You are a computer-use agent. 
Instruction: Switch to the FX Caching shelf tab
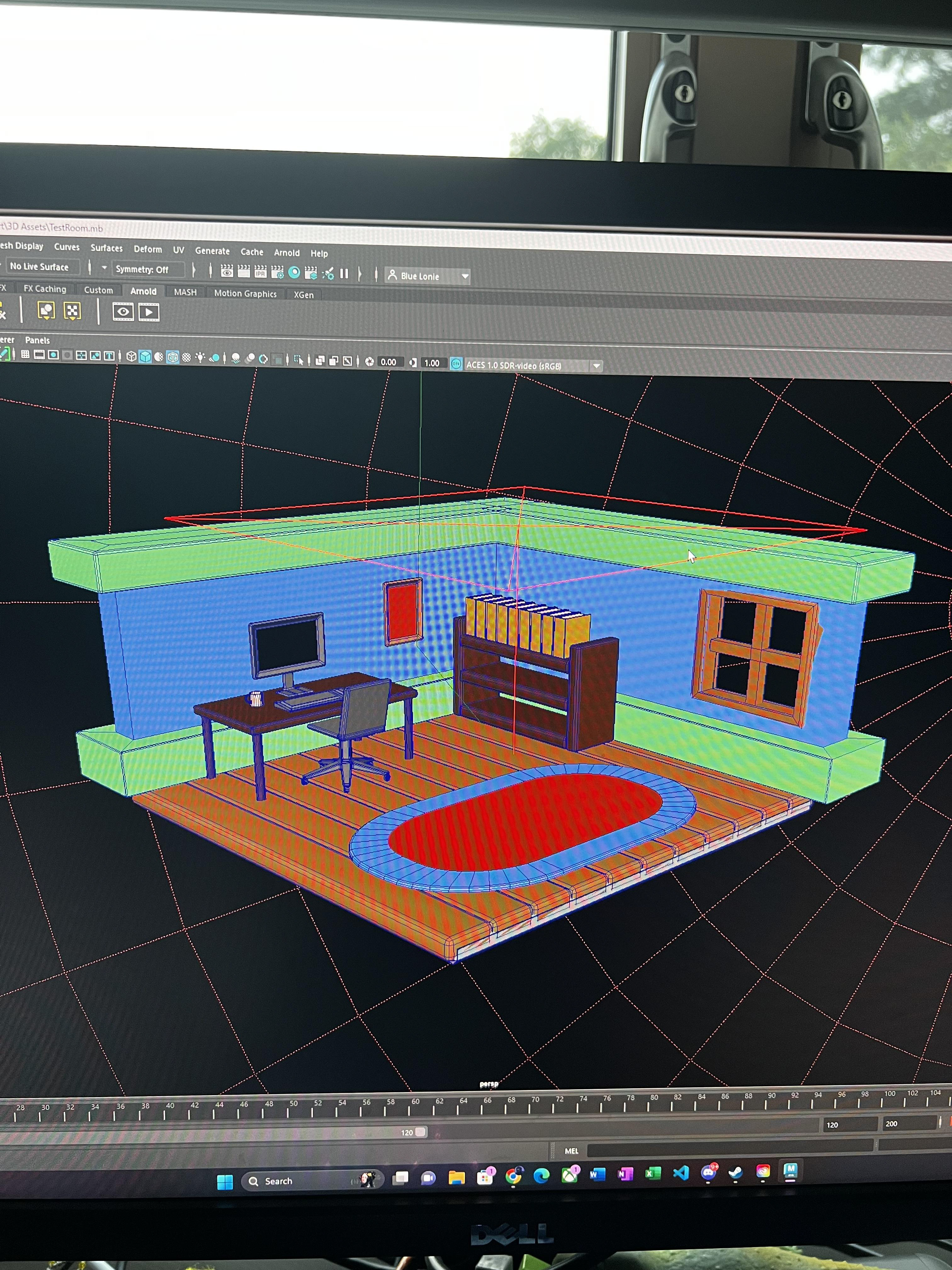click(x=45, y=289)
